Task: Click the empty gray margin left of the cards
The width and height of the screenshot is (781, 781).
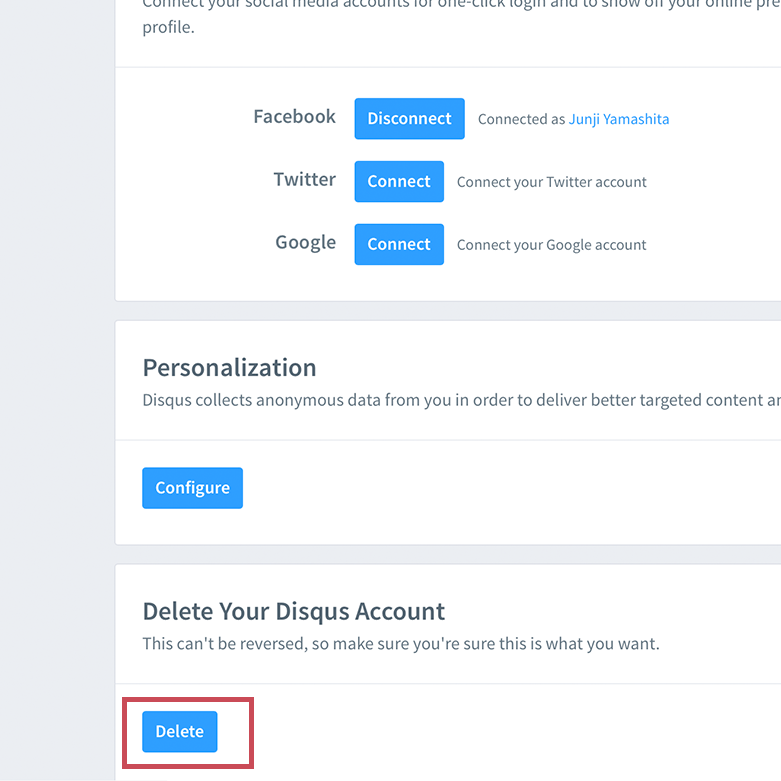Action: click(56, 400)
